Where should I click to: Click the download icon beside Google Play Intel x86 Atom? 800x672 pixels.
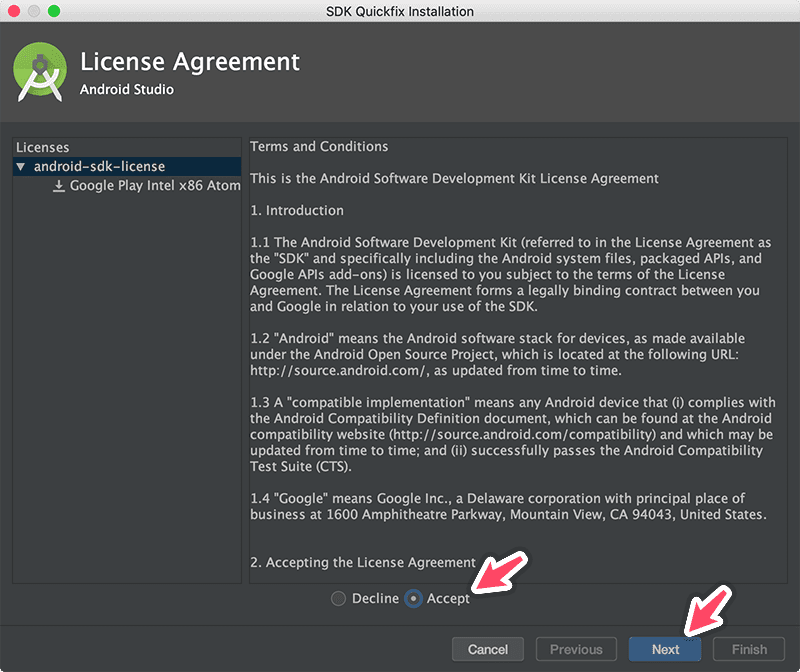click(59, 186)
